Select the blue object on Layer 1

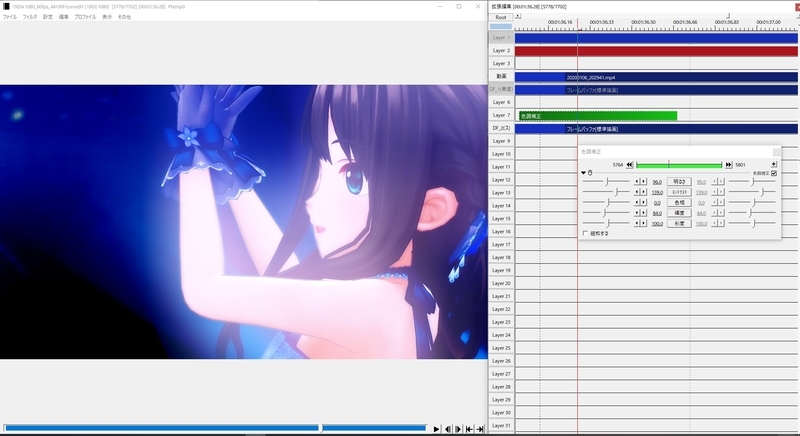656,38
